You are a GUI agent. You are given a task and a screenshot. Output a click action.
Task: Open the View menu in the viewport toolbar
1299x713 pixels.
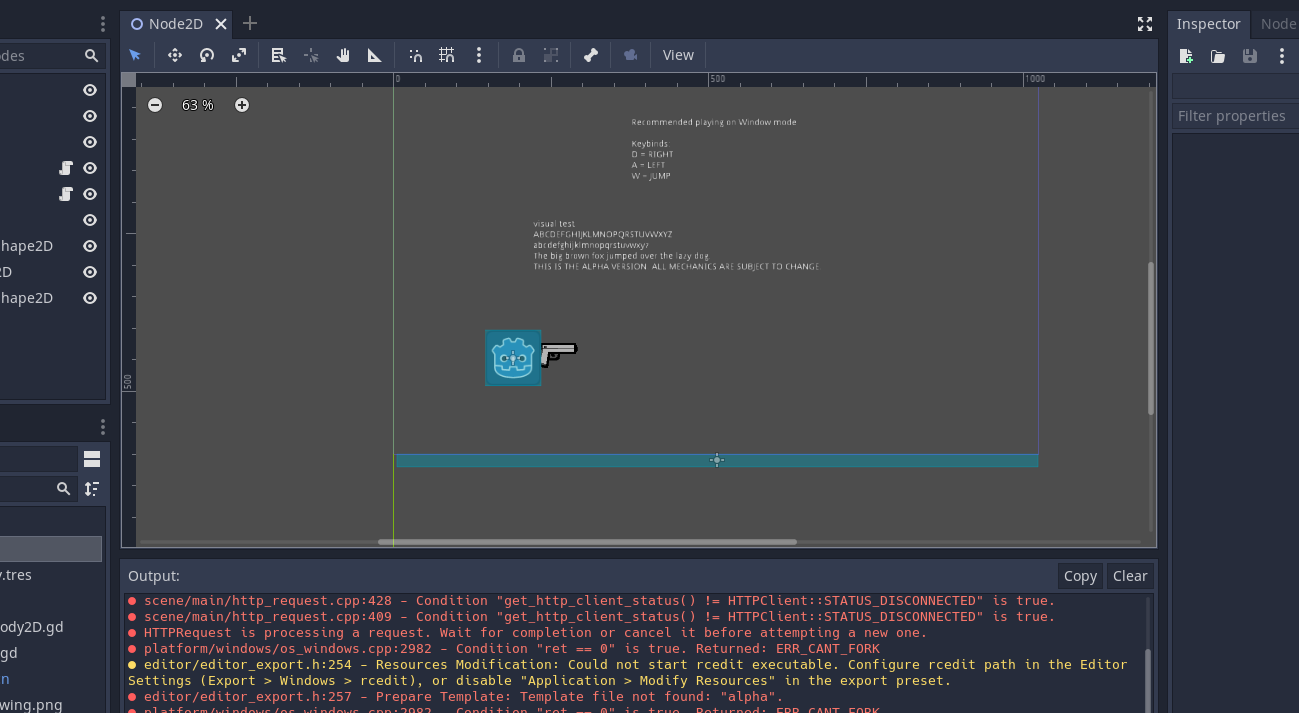678,55
